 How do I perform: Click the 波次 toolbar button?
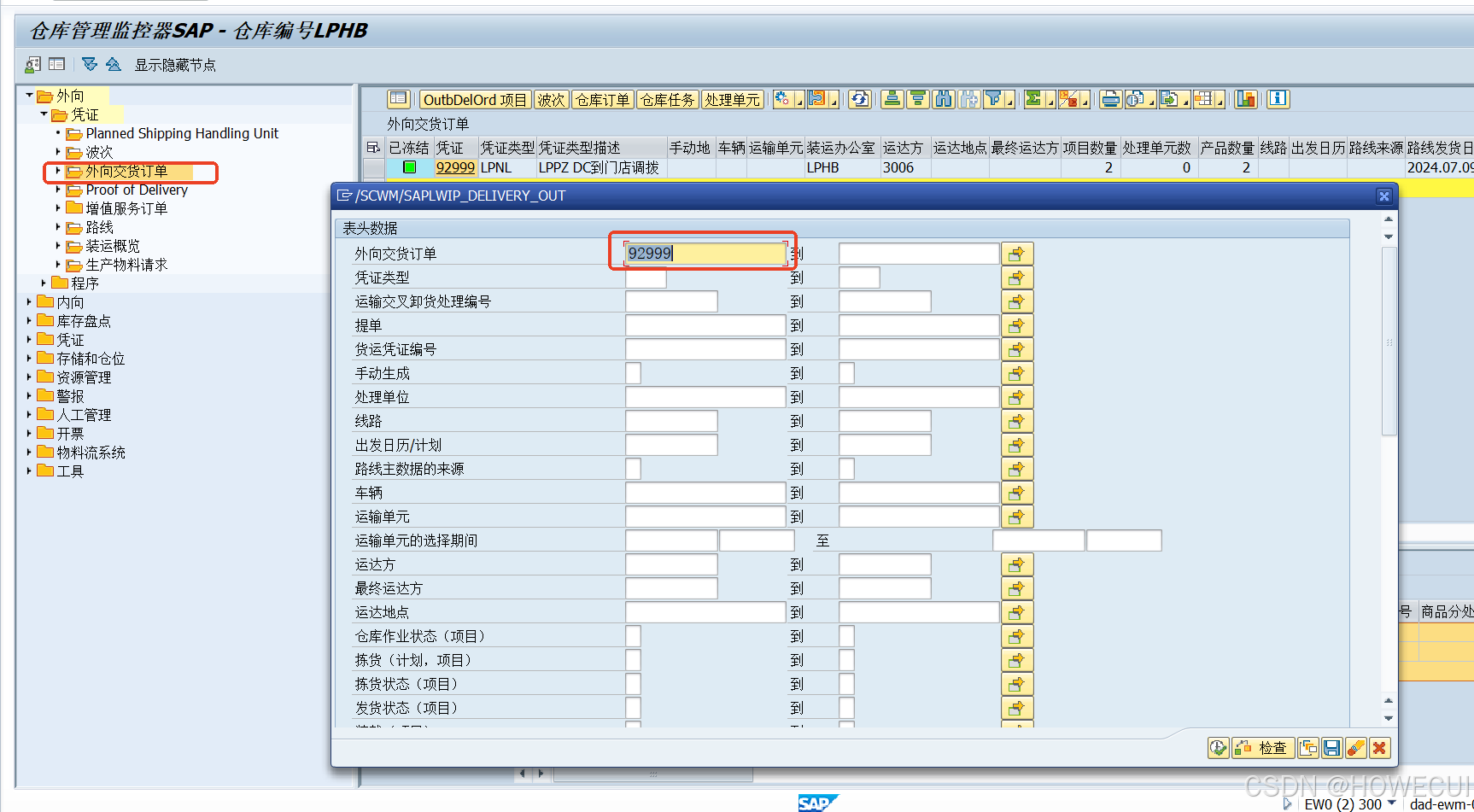pos(551,100)
